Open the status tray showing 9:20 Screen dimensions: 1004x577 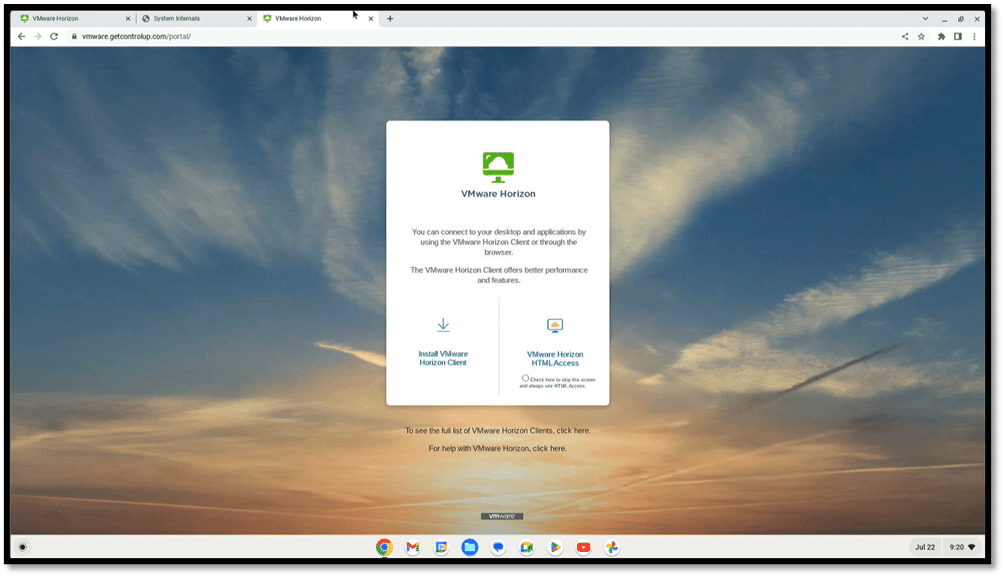coord(962,548)
